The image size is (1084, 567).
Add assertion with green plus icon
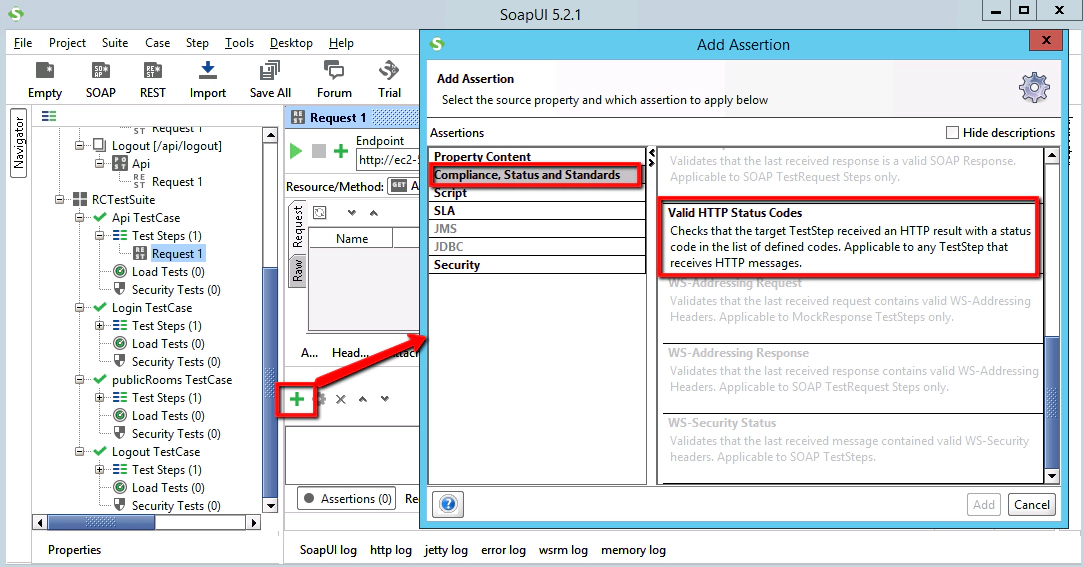click(297, 399)
